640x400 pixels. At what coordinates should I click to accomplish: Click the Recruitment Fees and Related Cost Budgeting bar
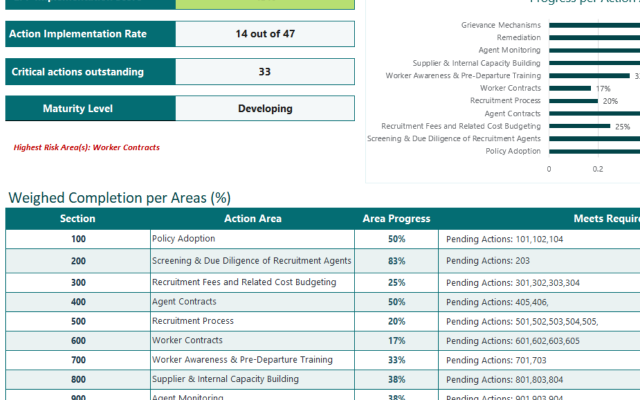click(x=580, y=126)
